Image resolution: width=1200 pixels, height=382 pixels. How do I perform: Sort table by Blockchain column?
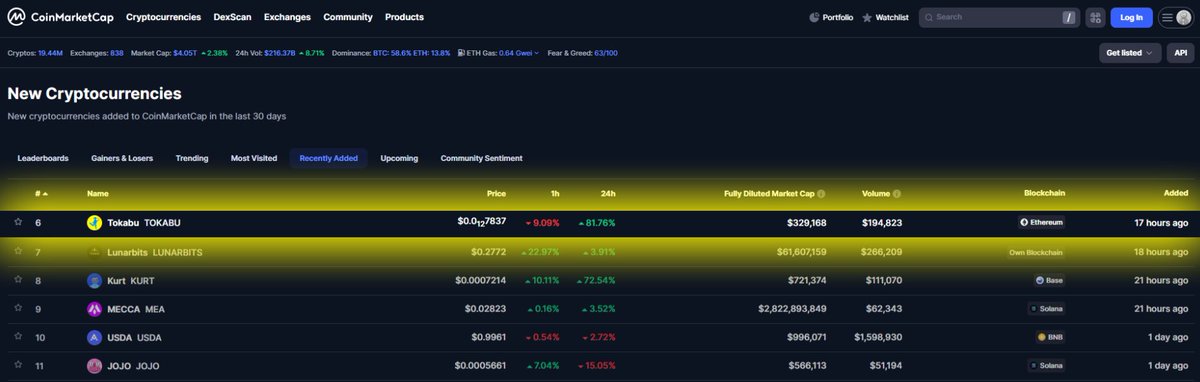pos(1045,194)
